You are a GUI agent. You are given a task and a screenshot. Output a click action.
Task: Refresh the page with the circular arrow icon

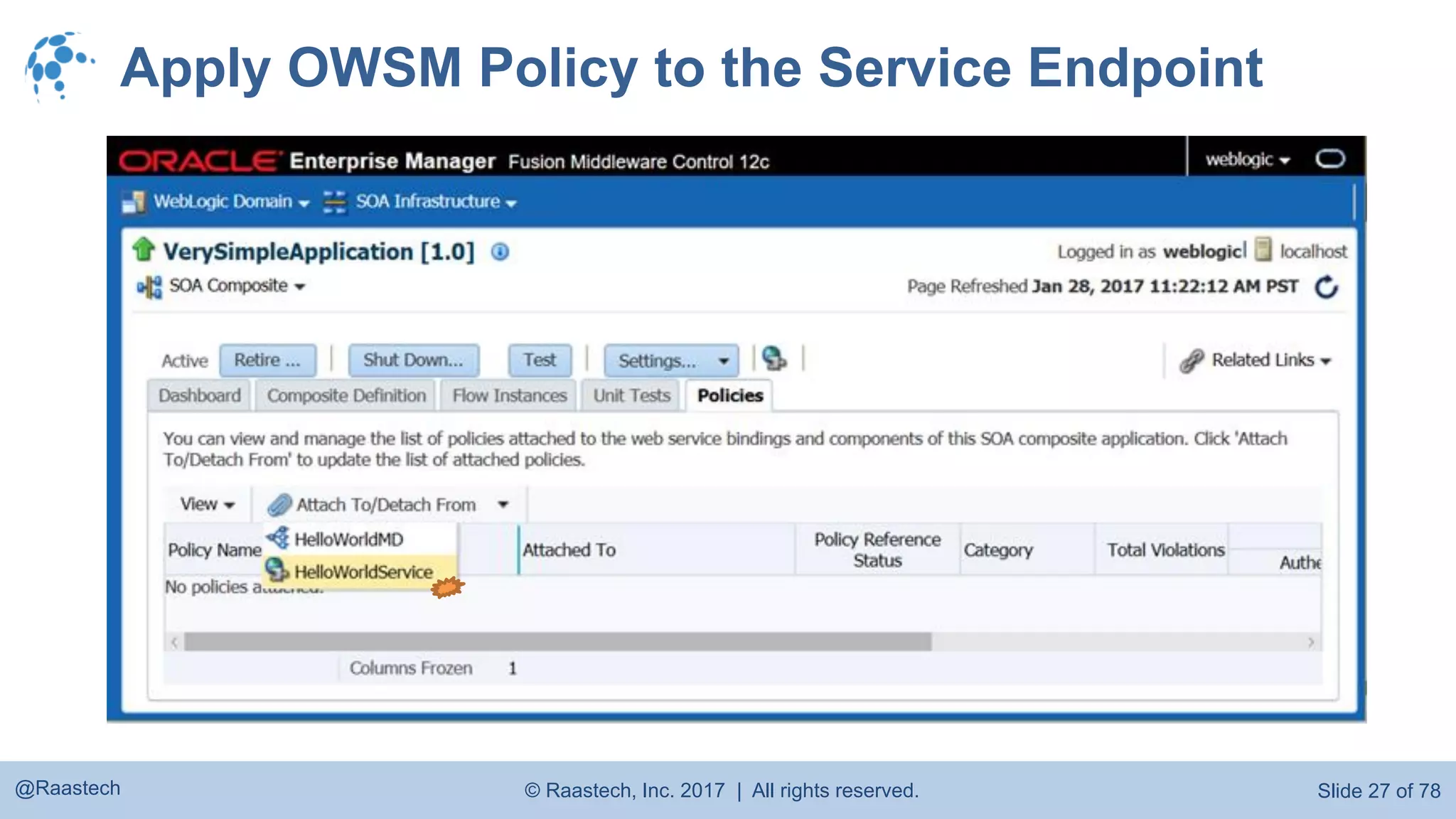[x=1327, y=287]
